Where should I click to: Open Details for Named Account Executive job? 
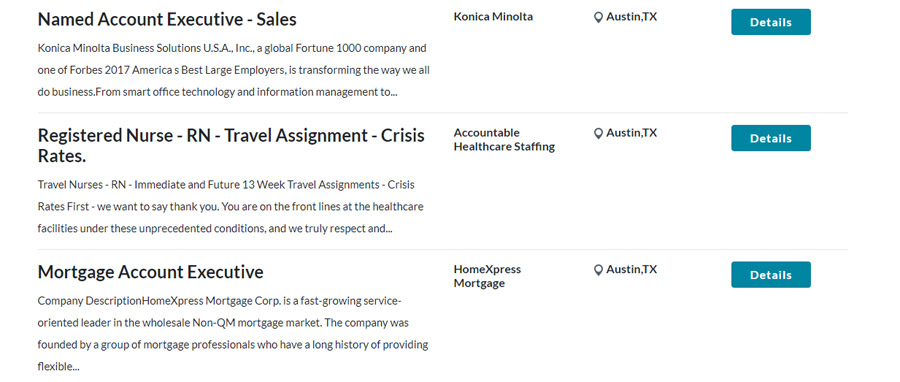click(x=770, y=22)
